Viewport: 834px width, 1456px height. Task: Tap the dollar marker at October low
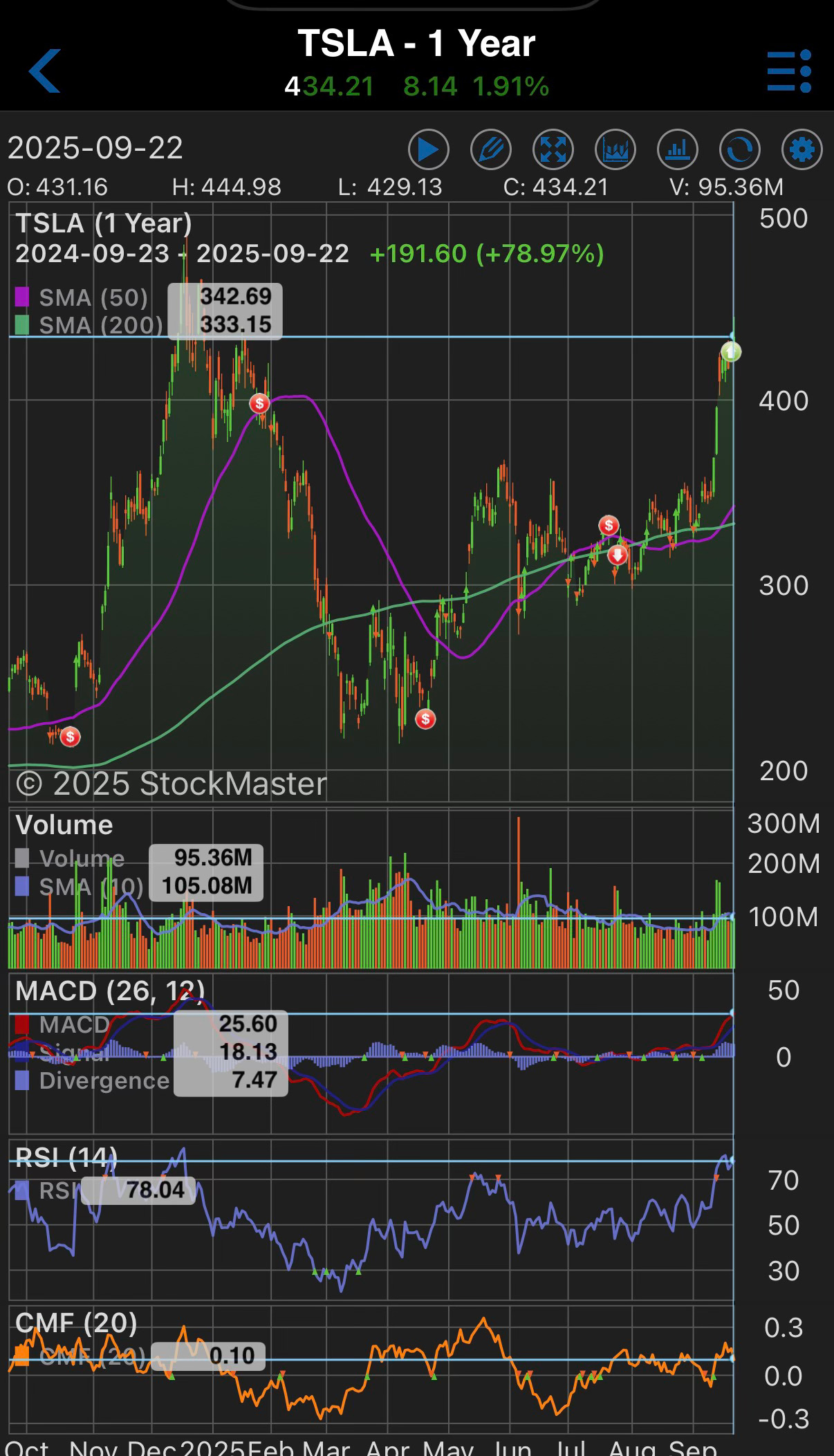(x=70, y=737)
